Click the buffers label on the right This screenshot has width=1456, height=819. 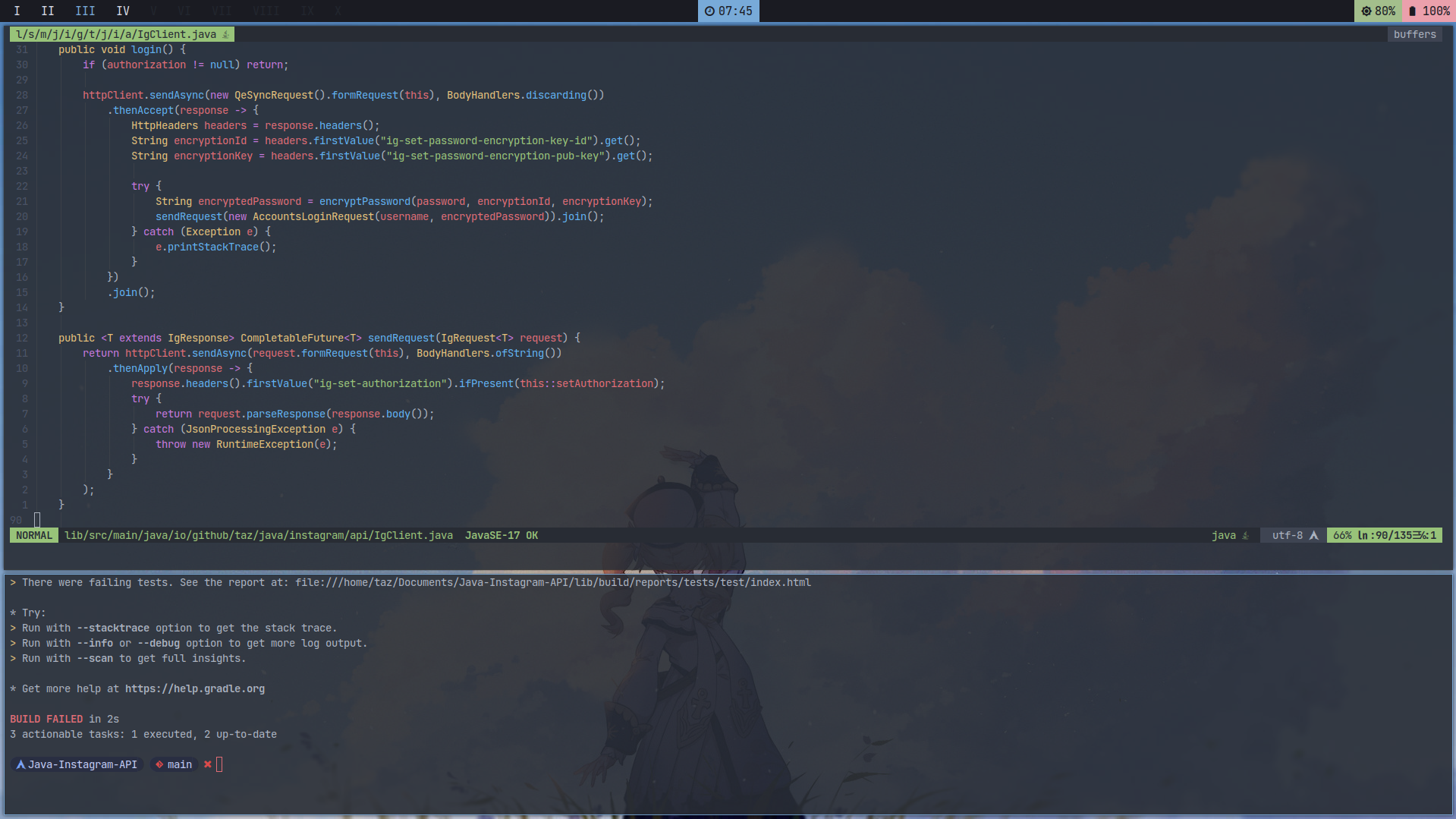click(1414, 34)
